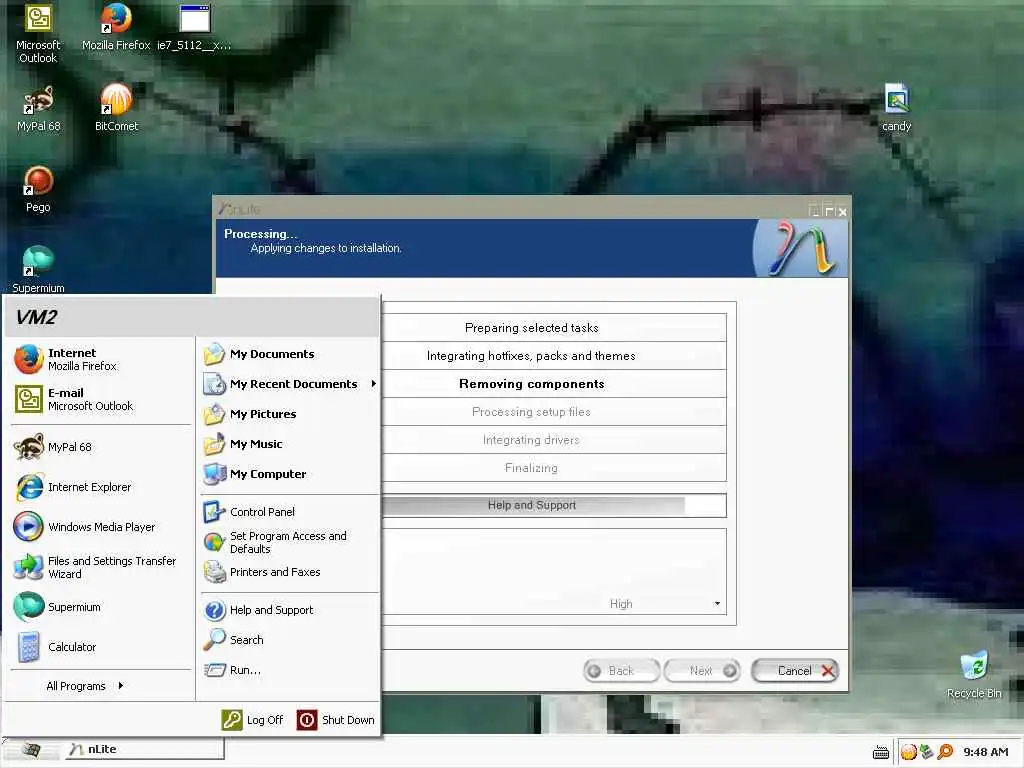Open Control Panel
Viewport: 1024px width, 768px height.
(x=289, y=512)
